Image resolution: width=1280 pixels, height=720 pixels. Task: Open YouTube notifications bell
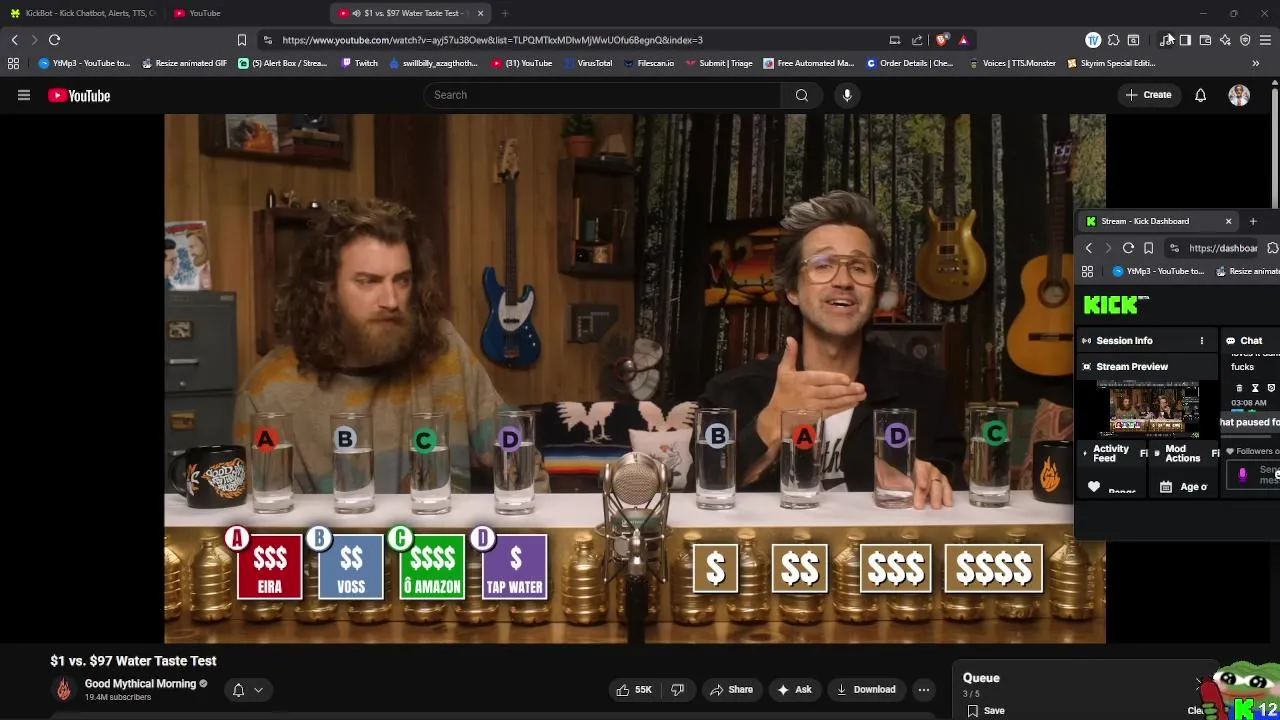[x=1200, y=95]
